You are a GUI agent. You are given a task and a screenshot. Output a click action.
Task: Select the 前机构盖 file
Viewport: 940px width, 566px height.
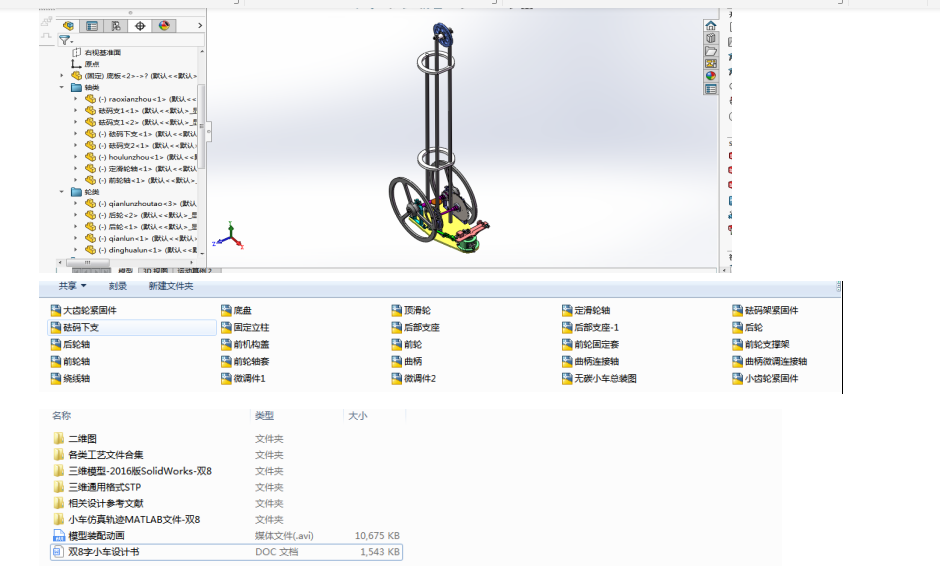(245, 344)
